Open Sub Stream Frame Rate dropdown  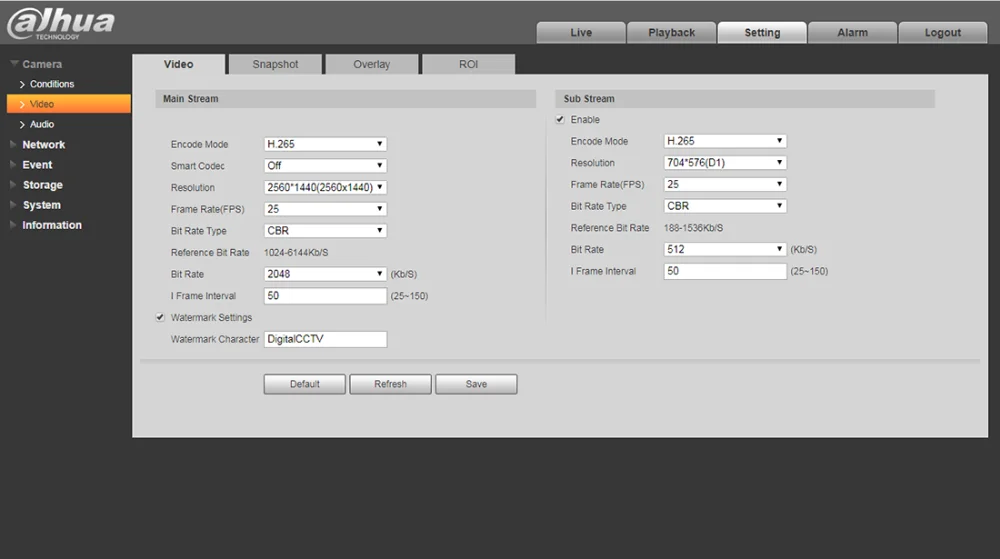(725, 184)
